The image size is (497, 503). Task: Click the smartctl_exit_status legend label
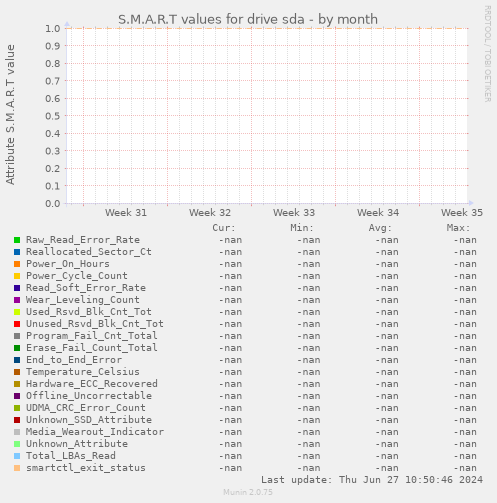click(x=86, y=468)
